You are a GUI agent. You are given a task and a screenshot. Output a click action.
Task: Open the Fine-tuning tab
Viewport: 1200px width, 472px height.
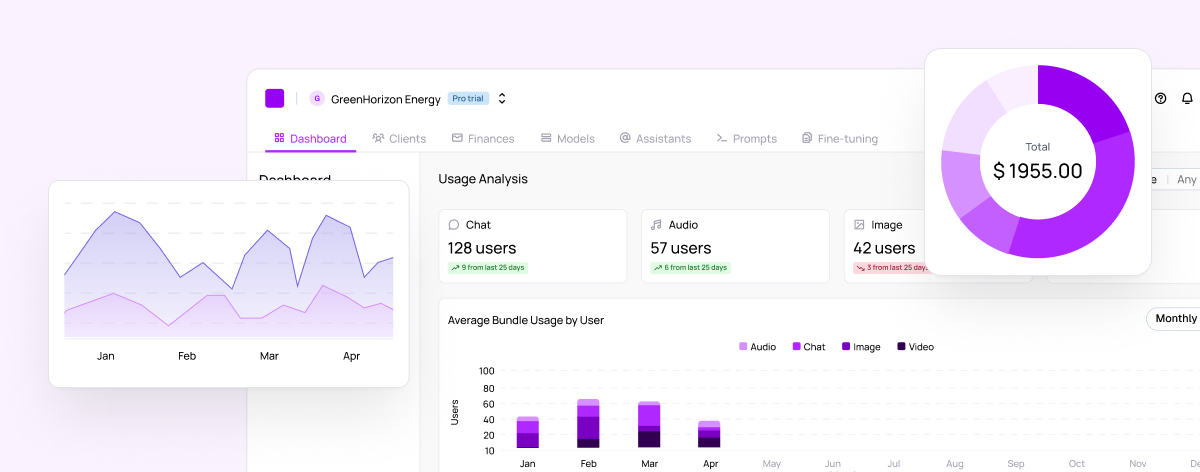pos(840,138)
